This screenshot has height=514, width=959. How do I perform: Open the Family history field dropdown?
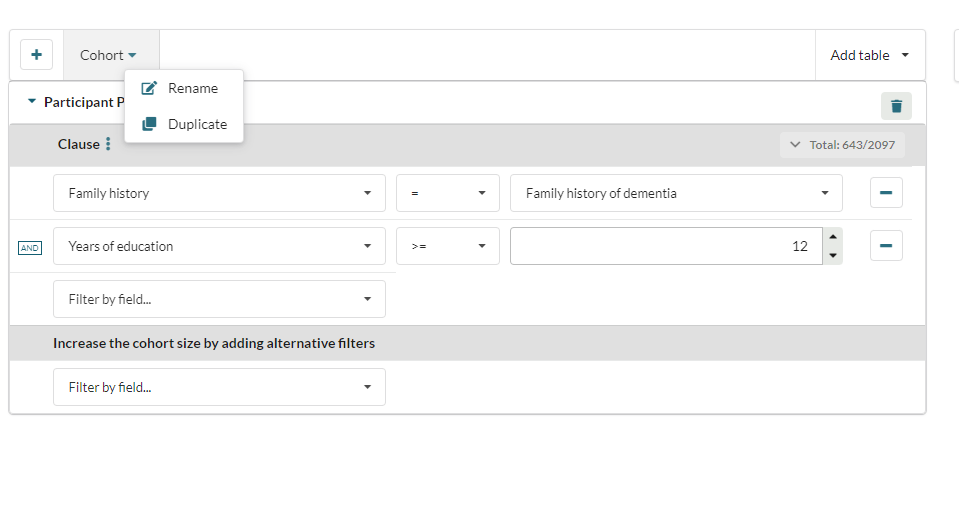coord(219,193)
